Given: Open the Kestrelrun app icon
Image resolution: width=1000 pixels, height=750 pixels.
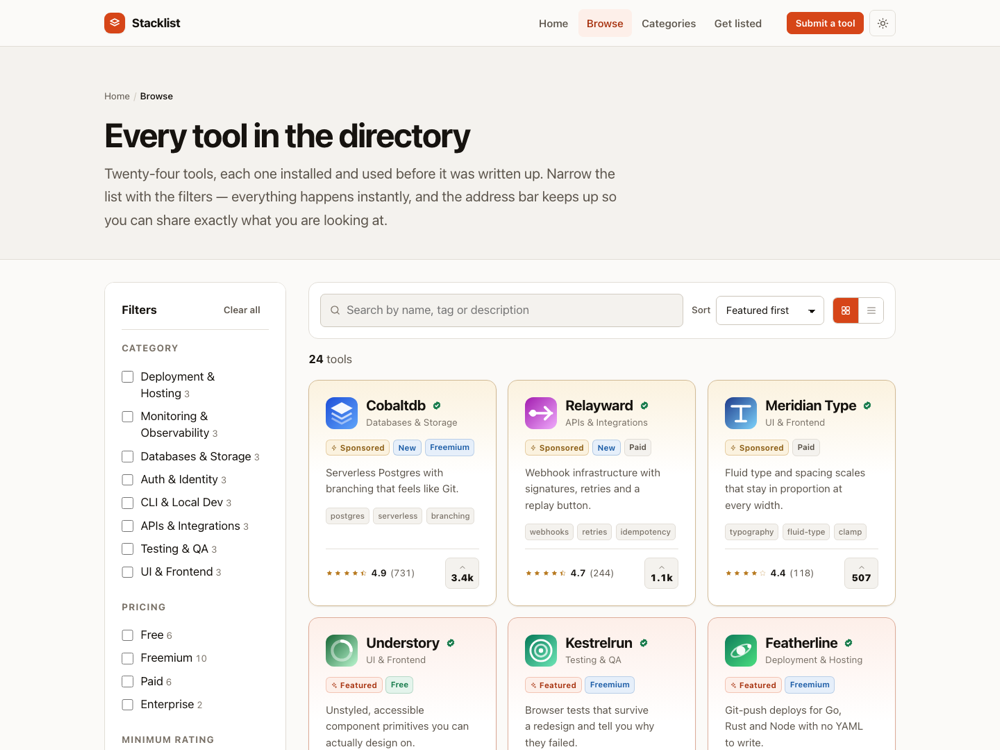Looking at the screenshot, I should tap(541, 651).
